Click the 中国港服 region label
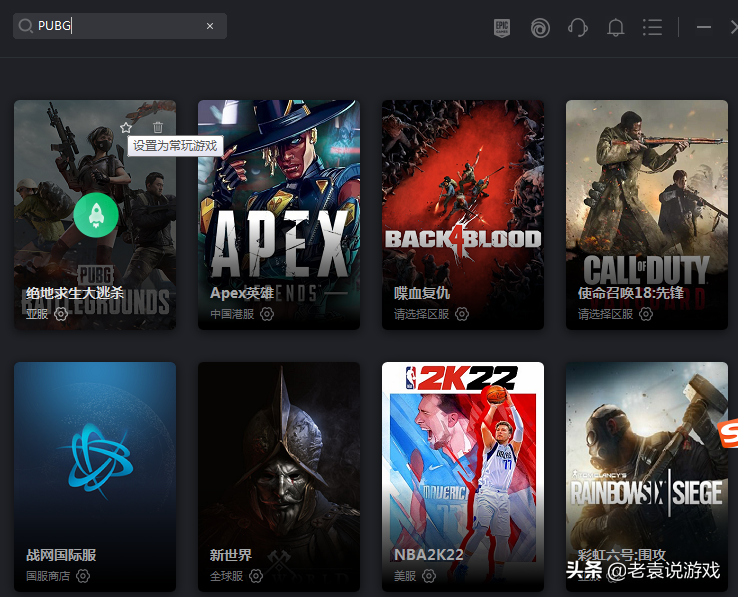 point(232,314)
